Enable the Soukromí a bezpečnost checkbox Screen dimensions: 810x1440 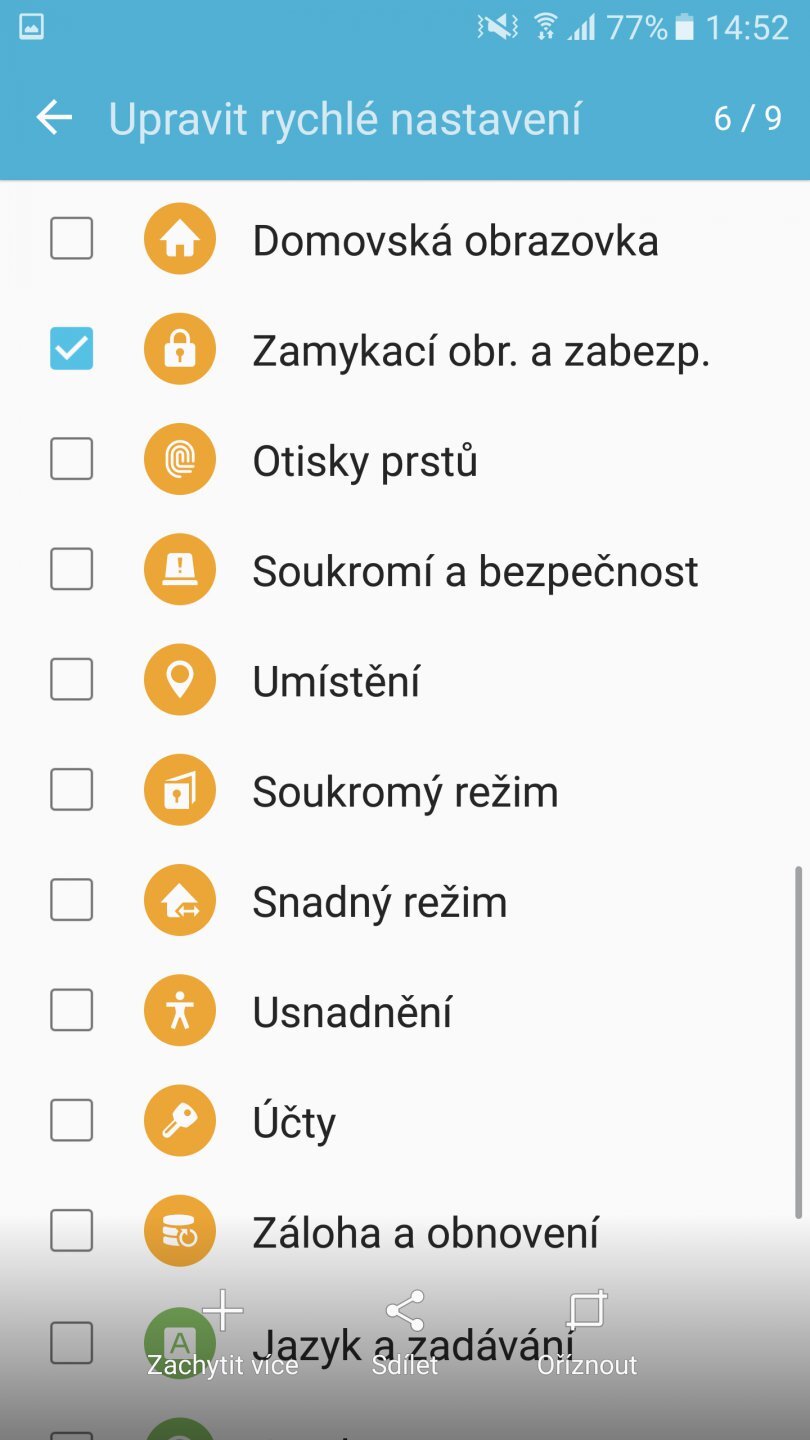click(72, 570)
